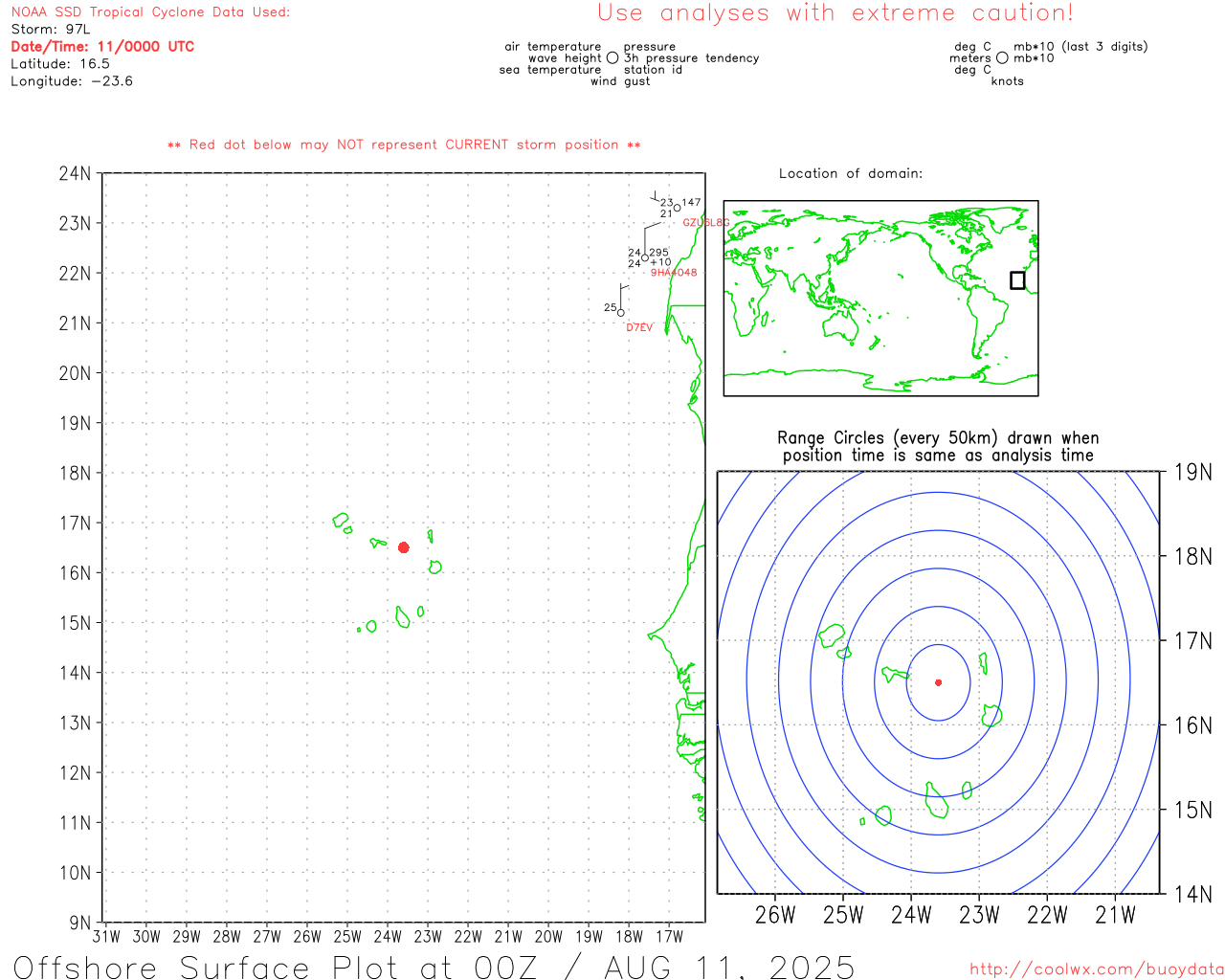Click the red dot position disclaimer text
Viewport: 1225px width, 980px height.
pos(404,145)
